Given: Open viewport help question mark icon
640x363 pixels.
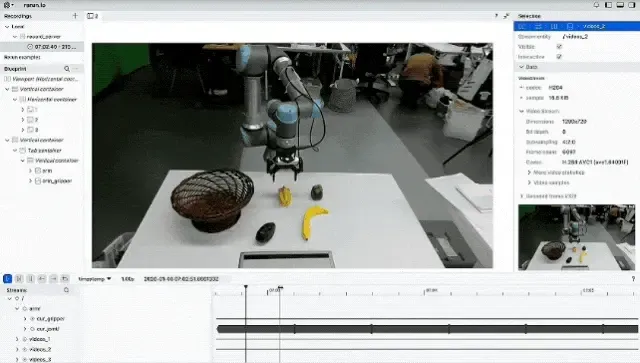Looking at the screenshot, I should tap(496, 16).
